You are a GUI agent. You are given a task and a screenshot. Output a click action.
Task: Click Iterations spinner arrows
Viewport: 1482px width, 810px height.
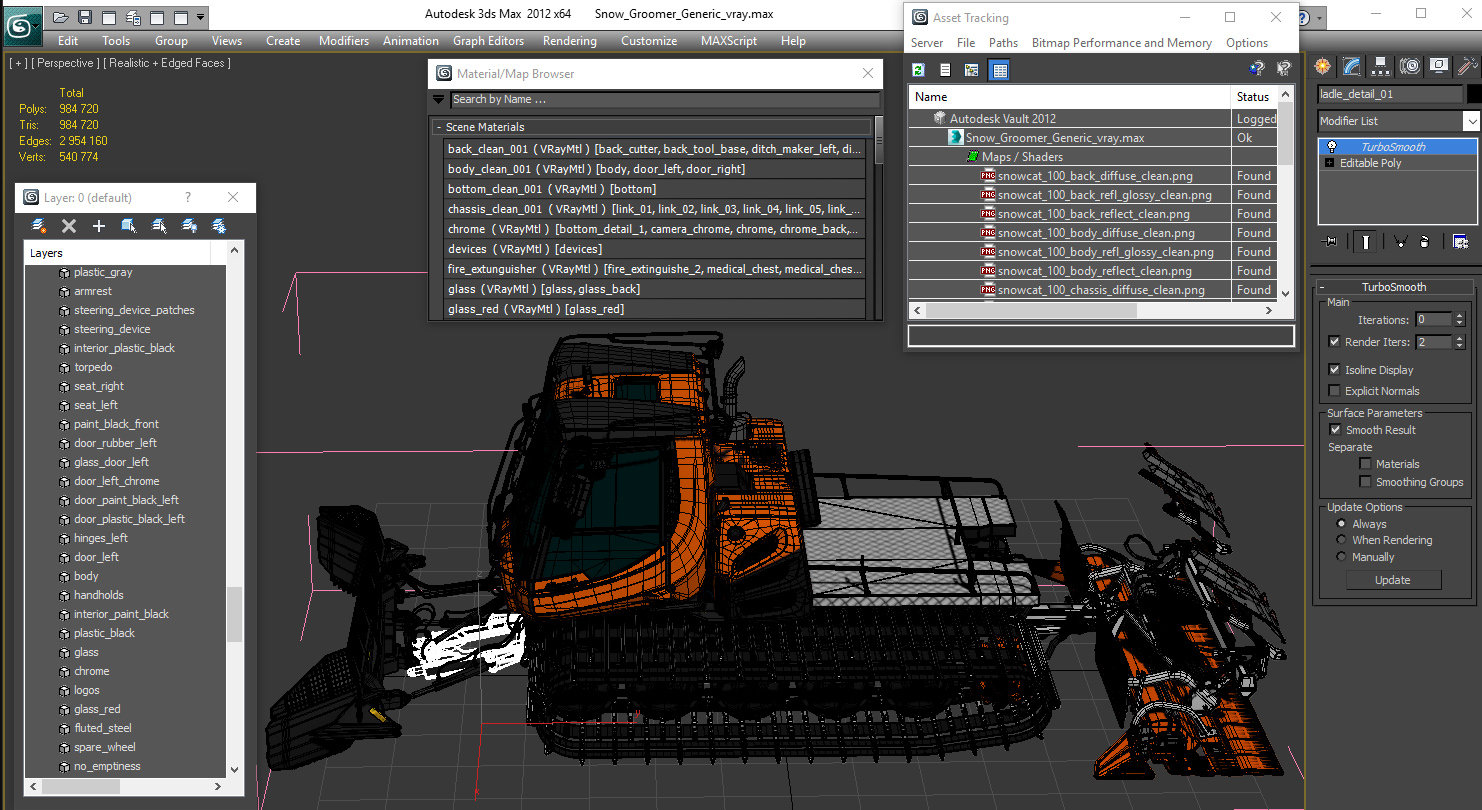coord(1460,320)
